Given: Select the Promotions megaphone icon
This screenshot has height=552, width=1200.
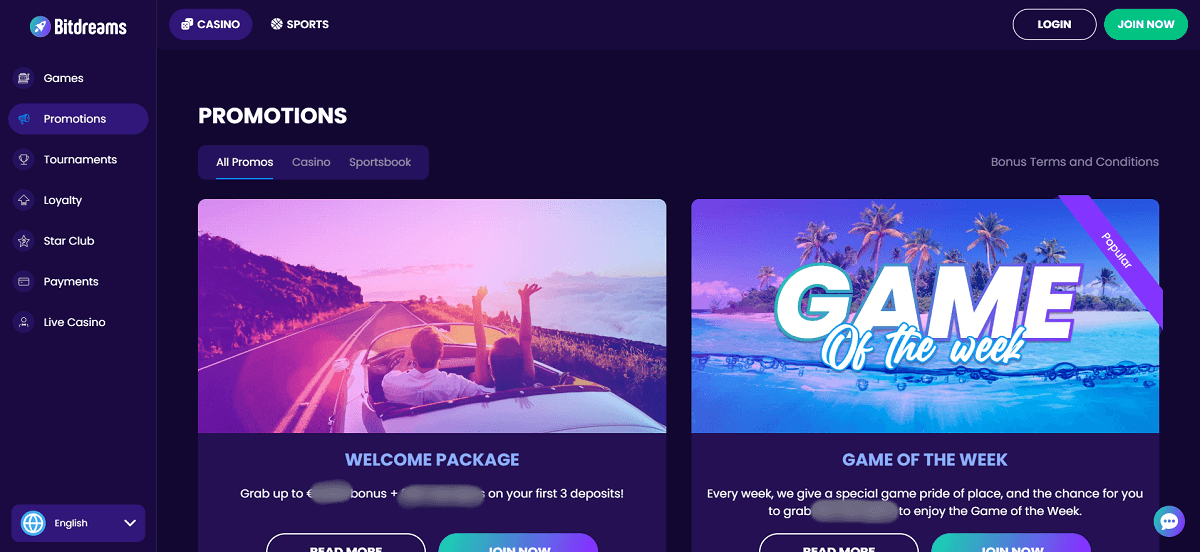Looking at the screenshot, I should pyautogui.click(x=24, y=119).
